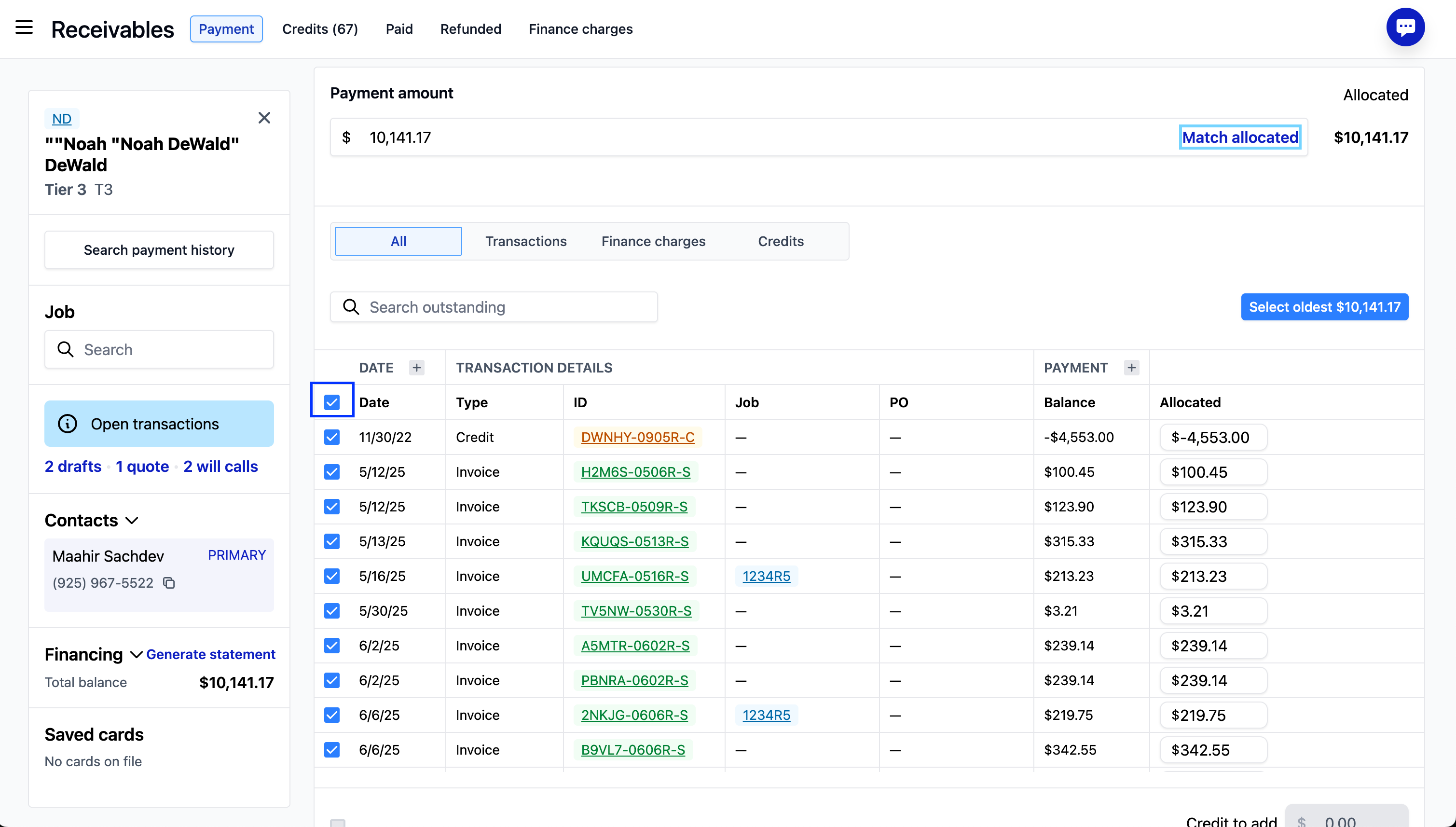Screen dimensions: 1456x827
Task: Open the chat support bubble
Action: [x=1405, y=27]
